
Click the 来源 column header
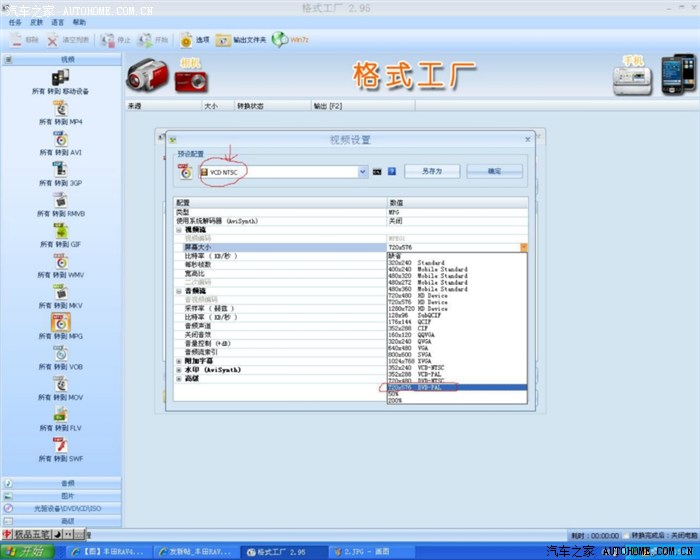pos(163,106)
